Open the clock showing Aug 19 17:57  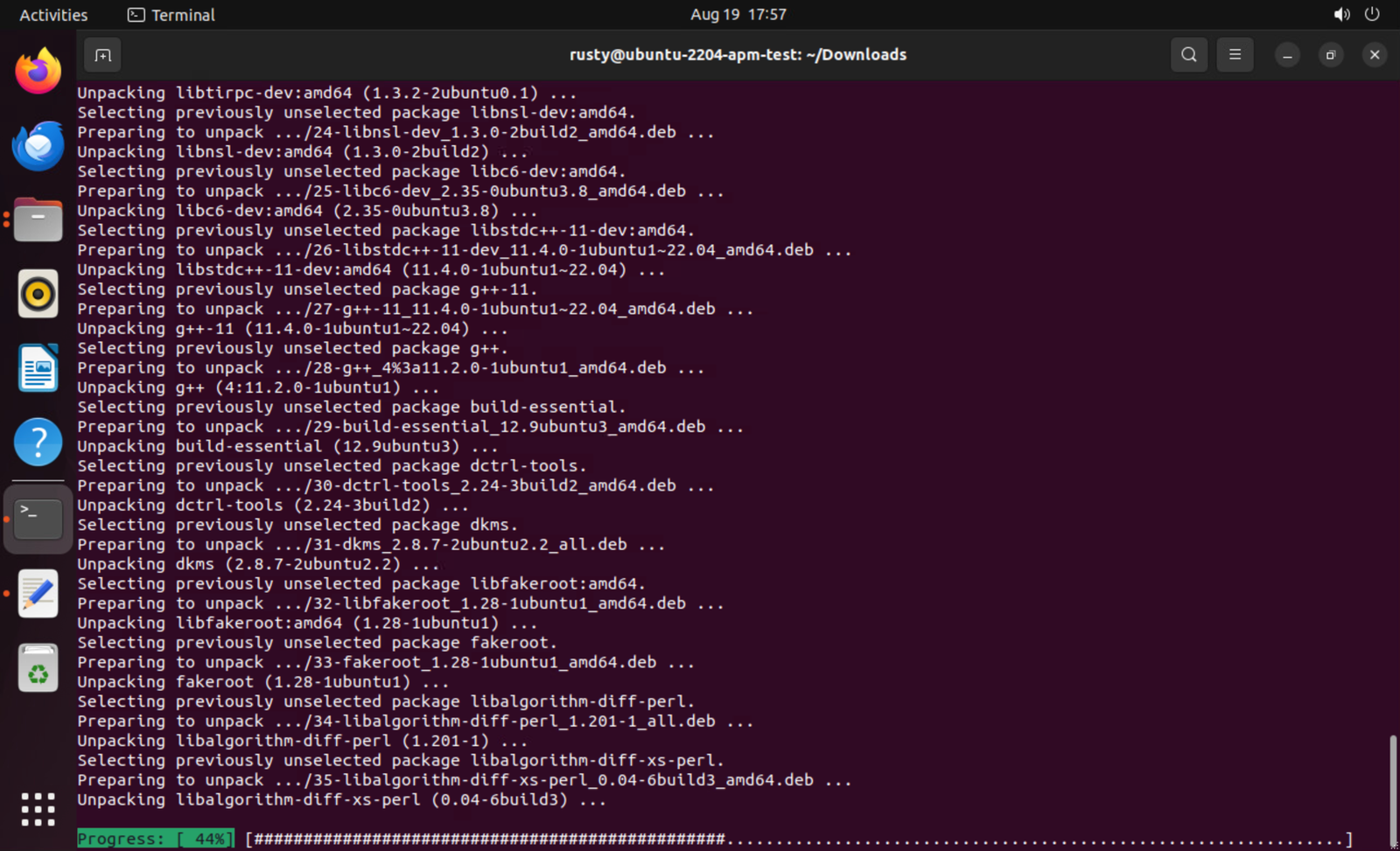click(738, 15)
